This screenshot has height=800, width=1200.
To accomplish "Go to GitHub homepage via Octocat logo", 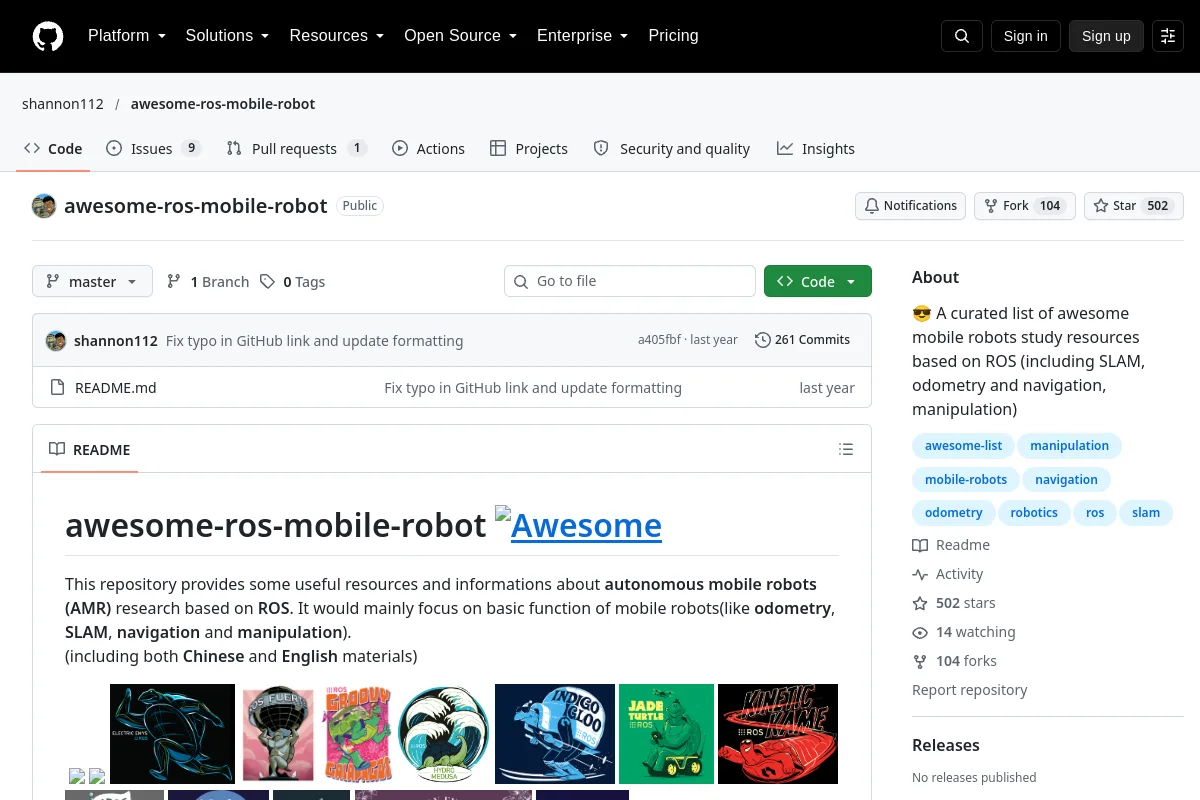I will click(48, 36).
